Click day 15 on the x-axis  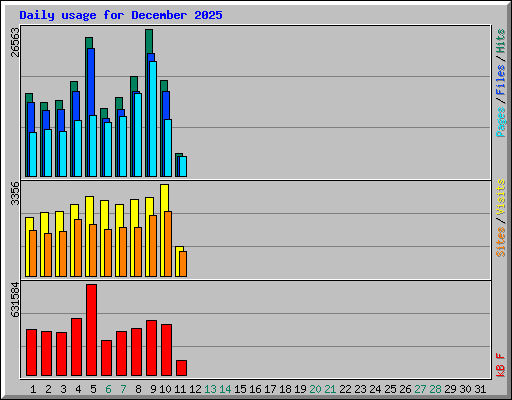[240, 389]
